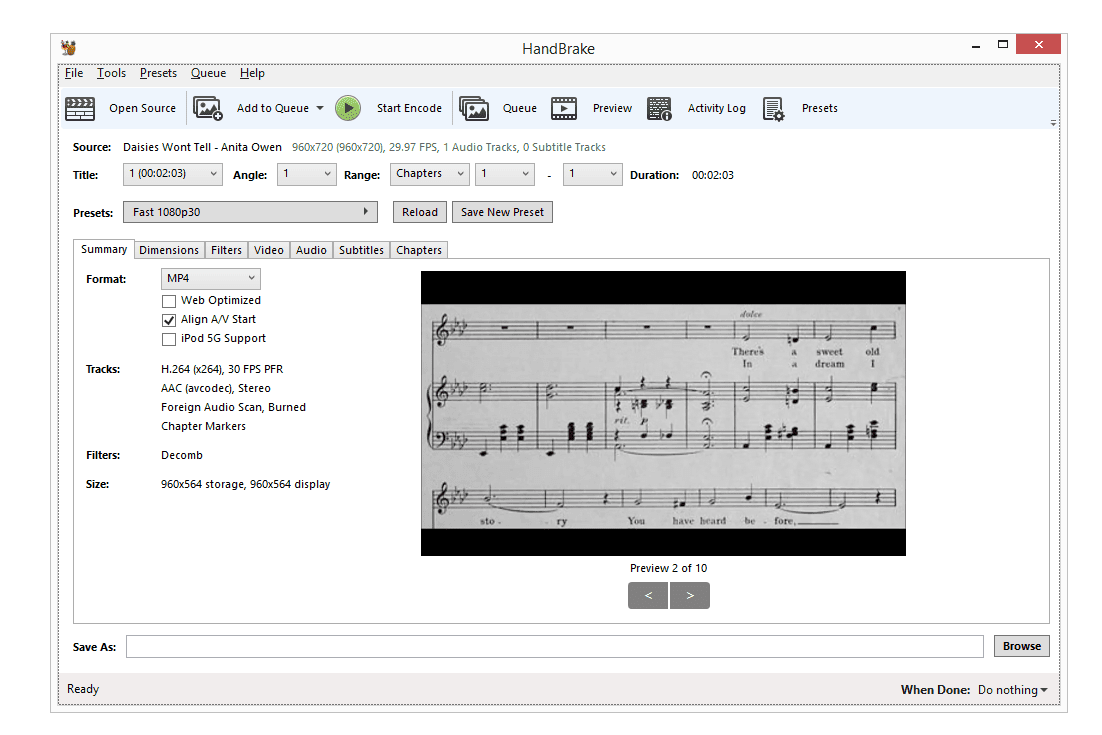
Task: Click the HandBrake app icon in title bar
Action: [x=69, y=48]
